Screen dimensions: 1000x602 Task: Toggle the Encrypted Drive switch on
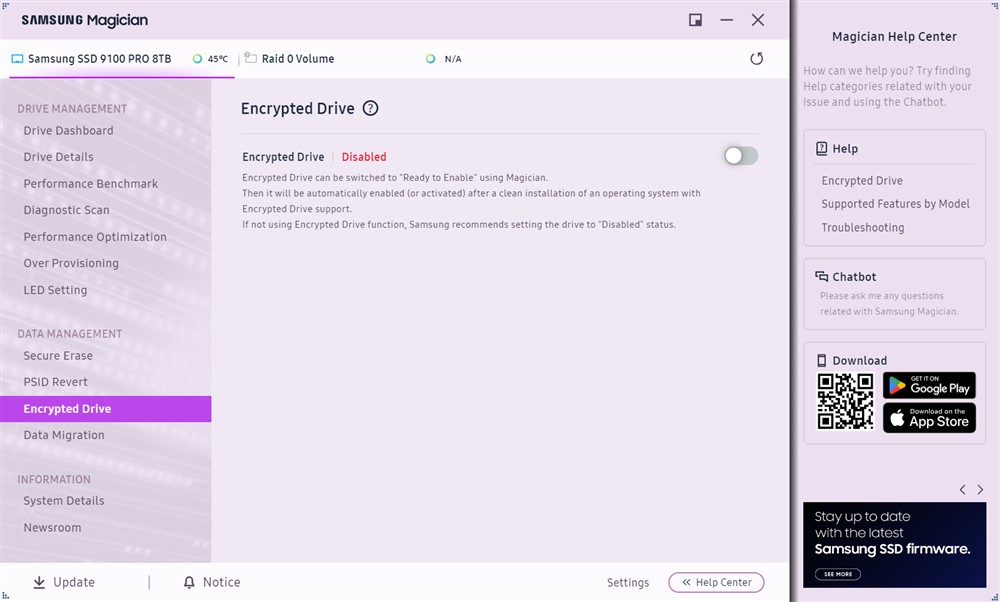click(741, 156)
